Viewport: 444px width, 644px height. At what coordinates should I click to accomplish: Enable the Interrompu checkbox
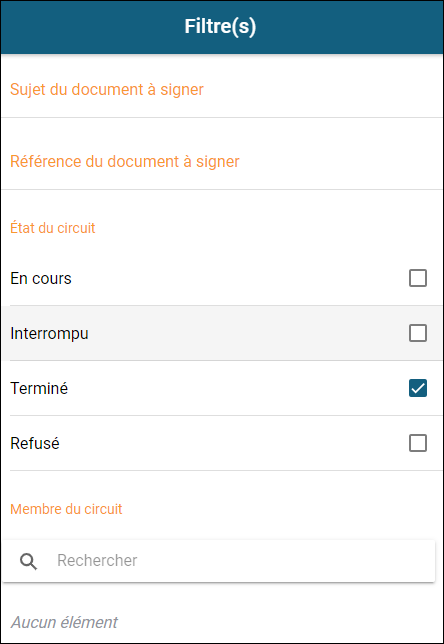click(418, 333)
